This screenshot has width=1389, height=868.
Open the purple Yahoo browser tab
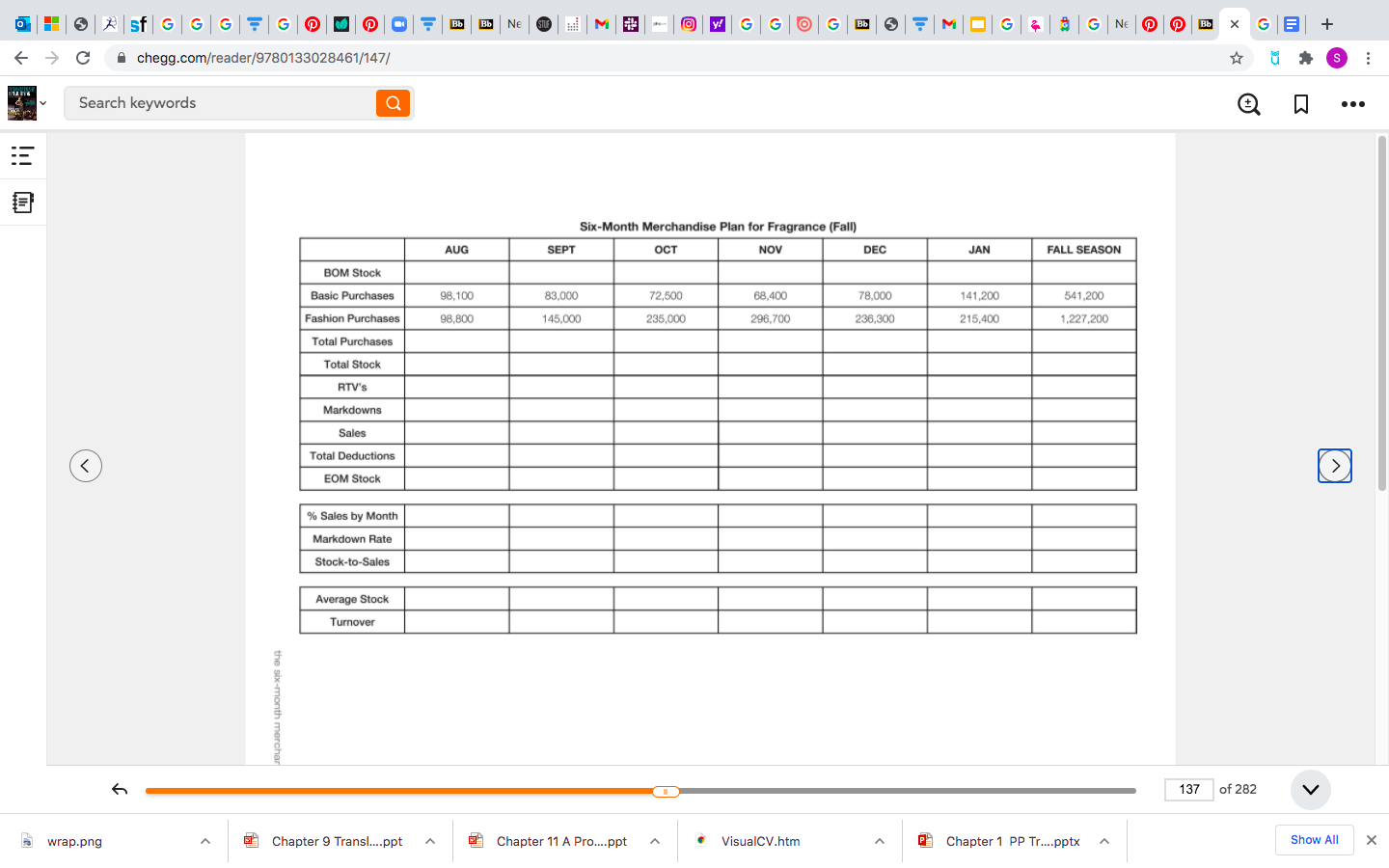coord(718,24)
